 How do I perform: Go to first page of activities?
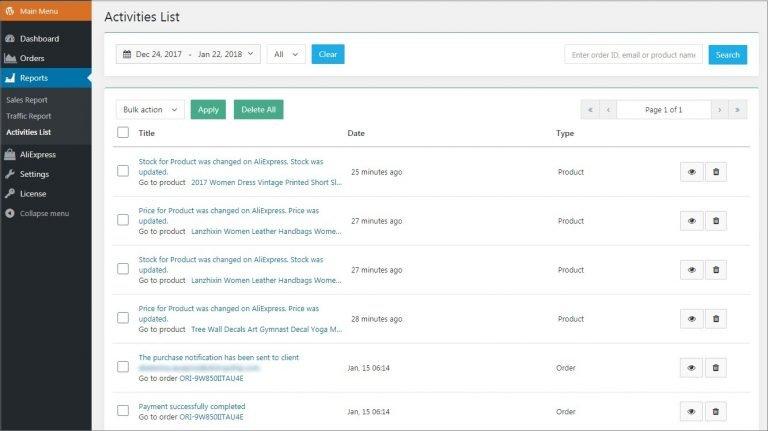(590, 110)
